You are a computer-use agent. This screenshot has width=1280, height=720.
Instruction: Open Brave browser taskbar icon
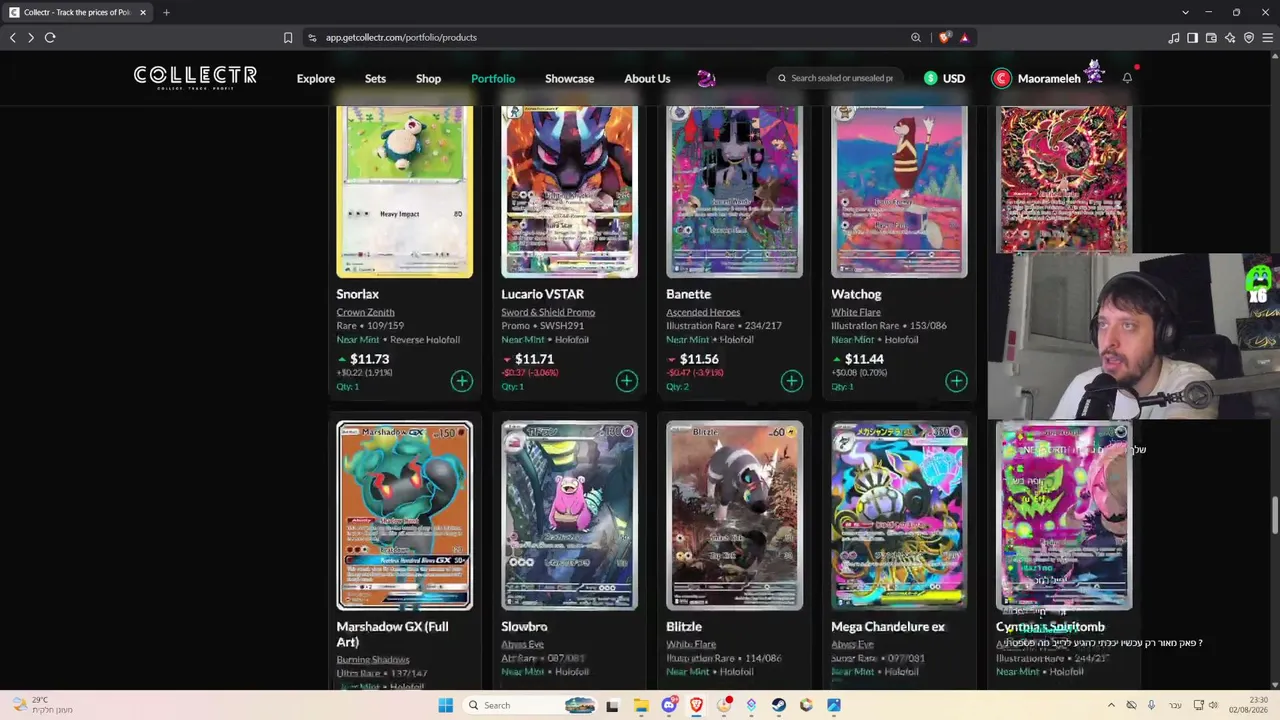[x=696, y=705]
